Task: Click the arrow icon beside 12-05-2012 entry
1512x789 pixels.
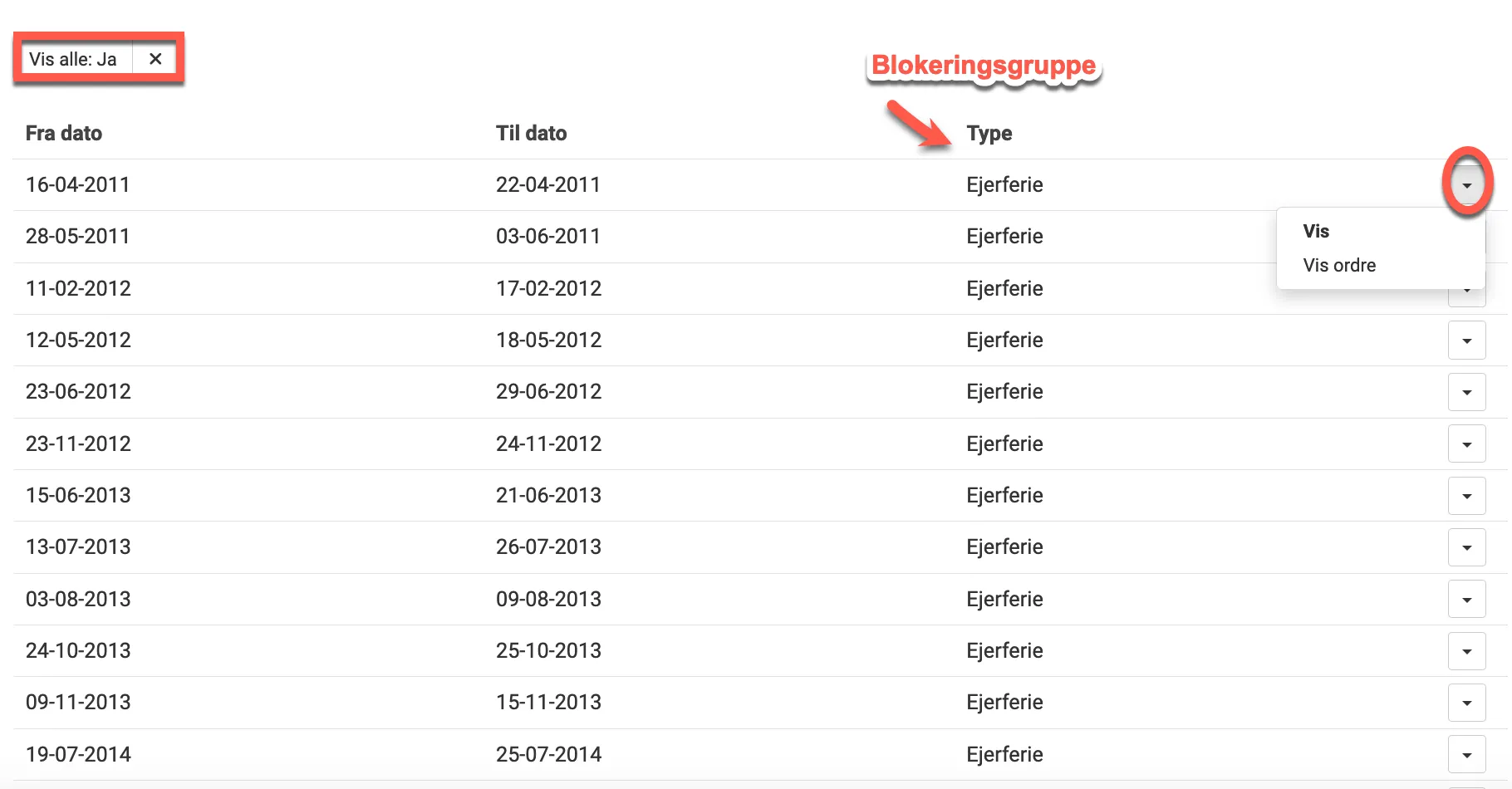Action: tap(1467, 340)
